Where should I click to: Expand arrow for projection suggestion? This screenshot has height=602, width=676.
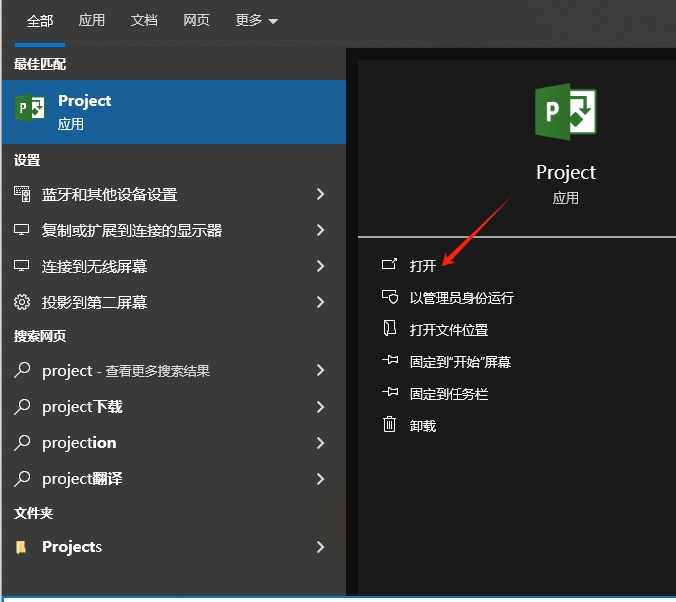[320, 443]
